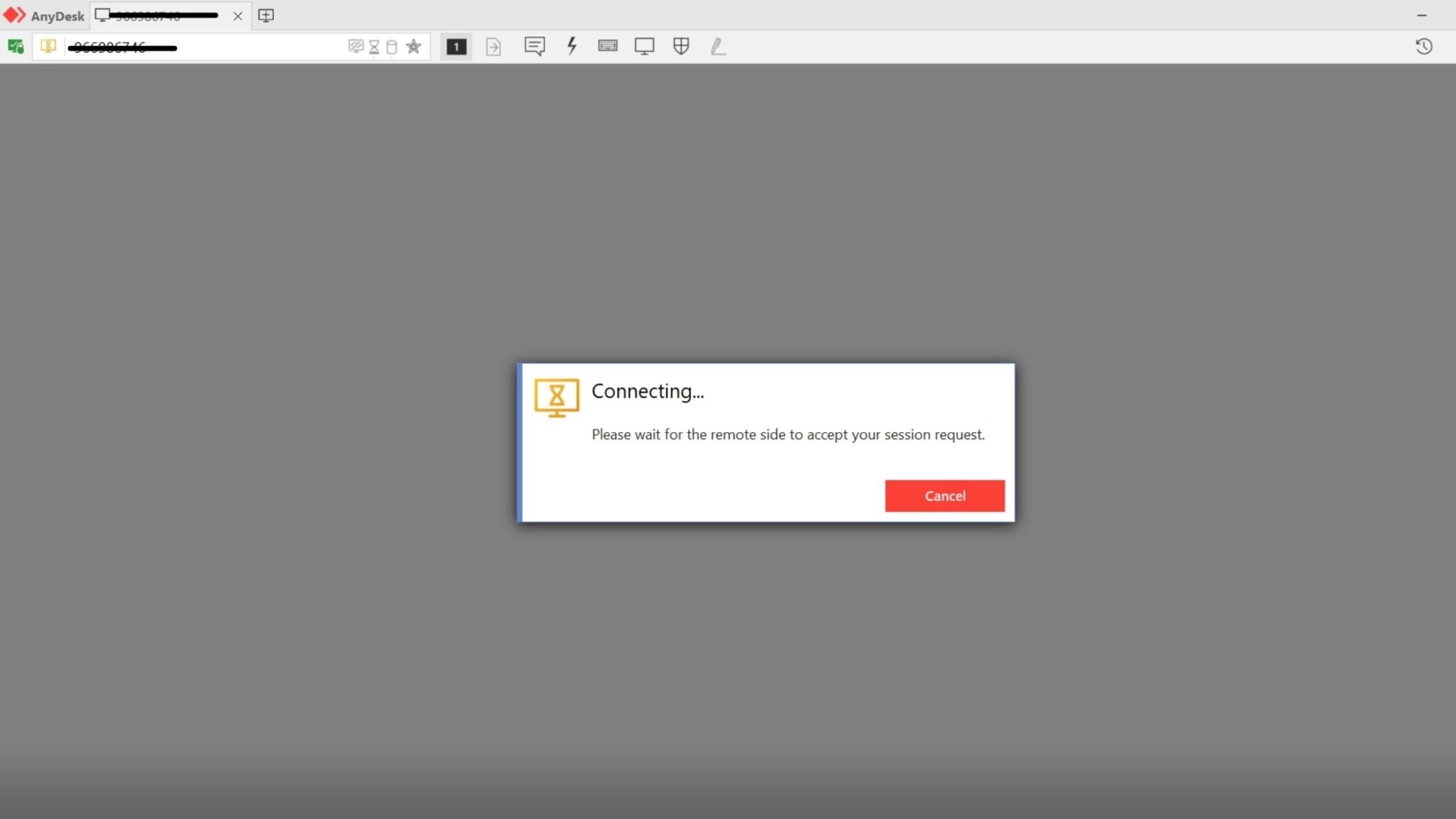This screenshot has width=1456, height=819.
Task: Click the AnyDesk logo menu
Action: pos(43,15)
